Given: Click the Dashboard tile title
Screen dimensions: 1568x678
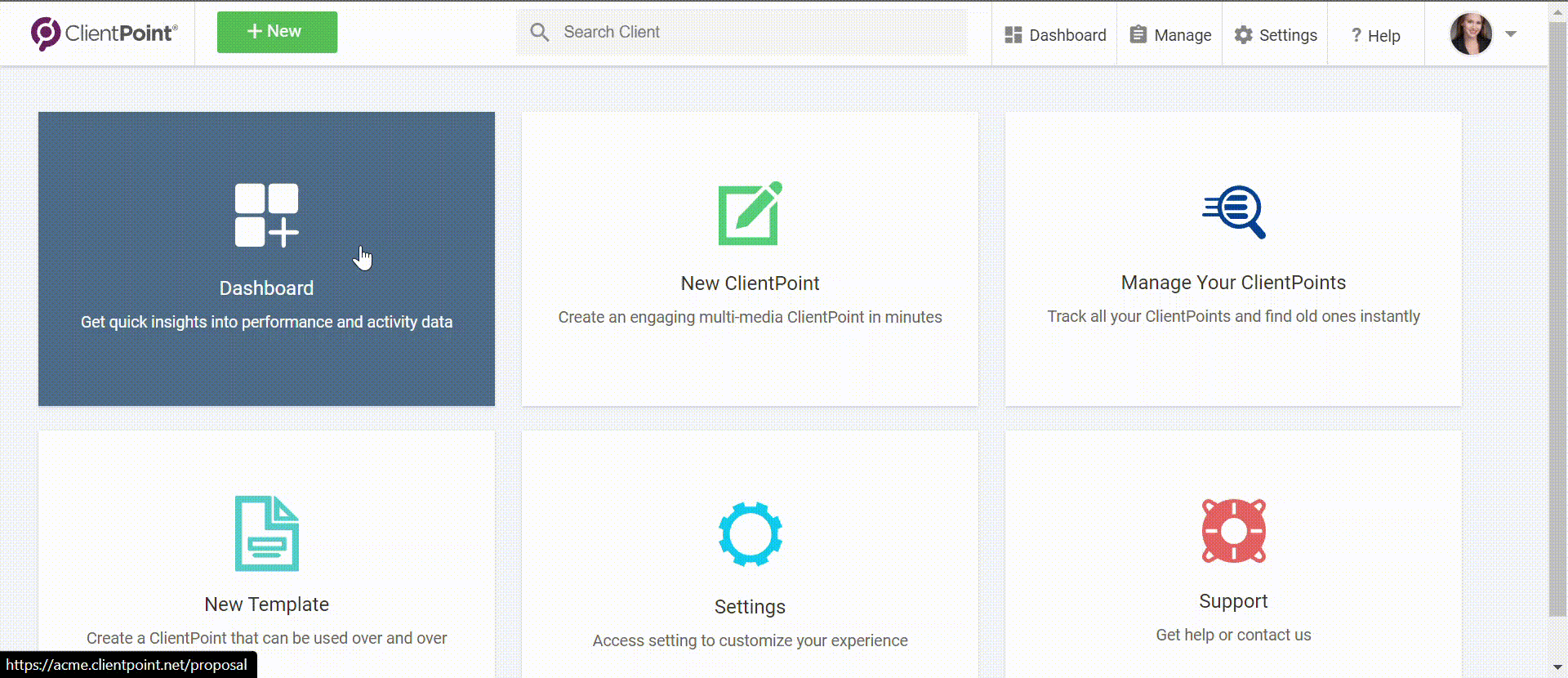Looking at the screenshot, I should click(x=266, y=288).
